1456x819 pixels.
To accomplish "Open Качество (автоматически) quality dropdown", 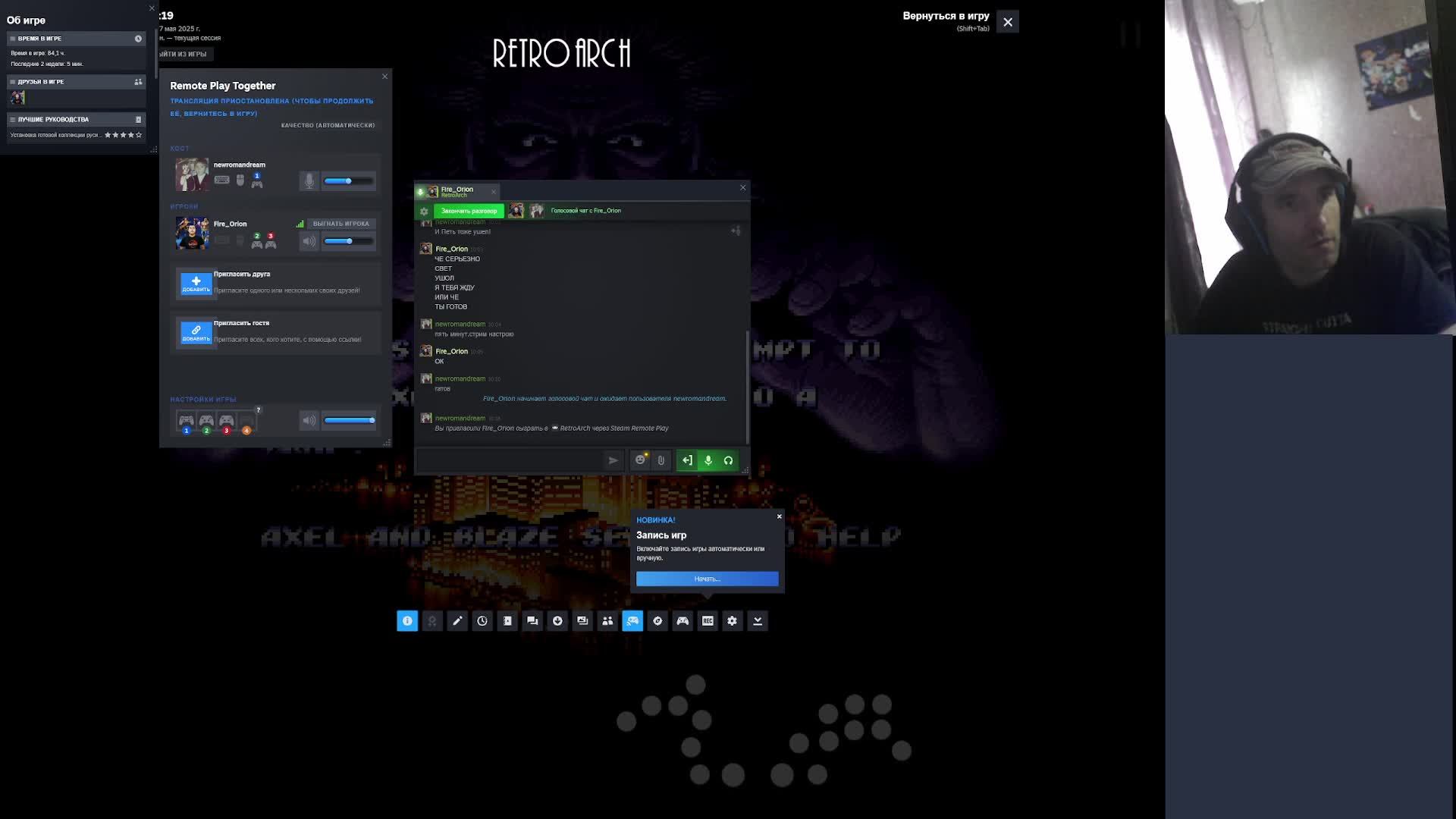I will click(328, 125).
